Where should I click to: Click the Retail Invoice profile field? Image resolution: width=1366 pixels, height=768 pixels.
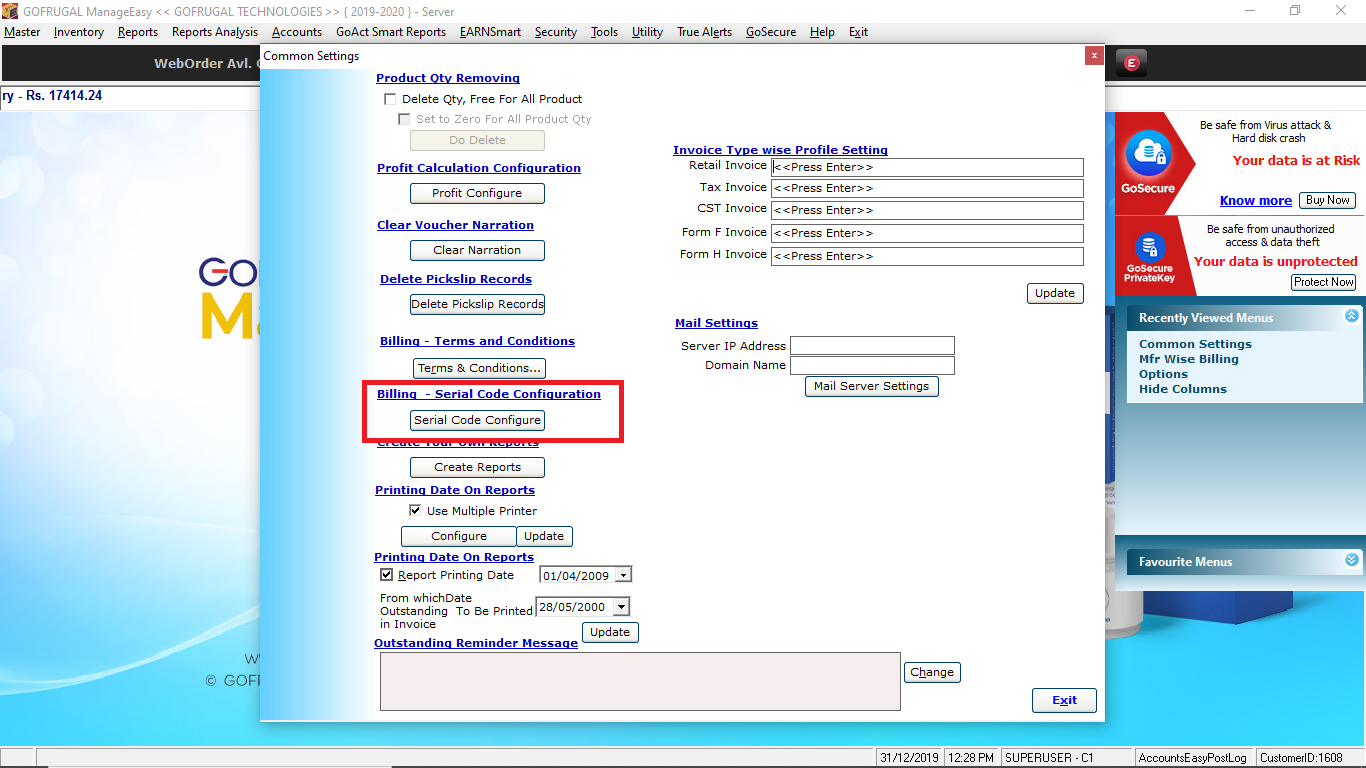tap(927, 167)
